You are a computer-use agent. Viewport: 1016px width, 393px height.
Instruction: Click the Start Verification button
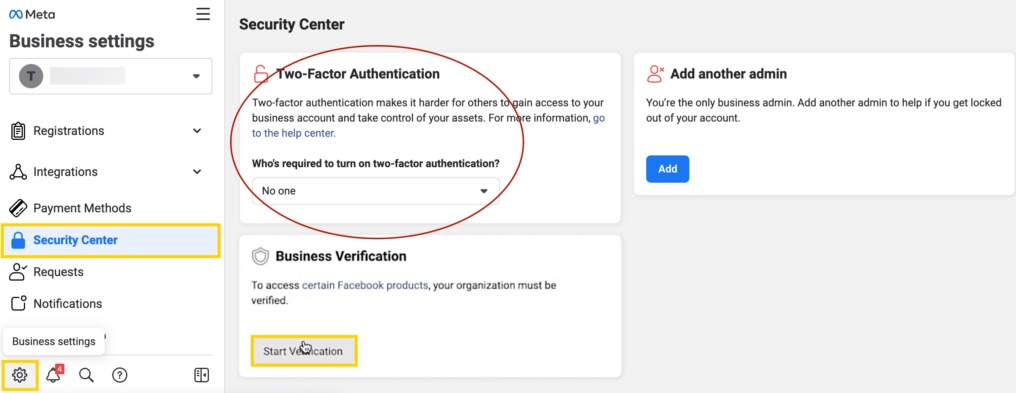point(303,351)
